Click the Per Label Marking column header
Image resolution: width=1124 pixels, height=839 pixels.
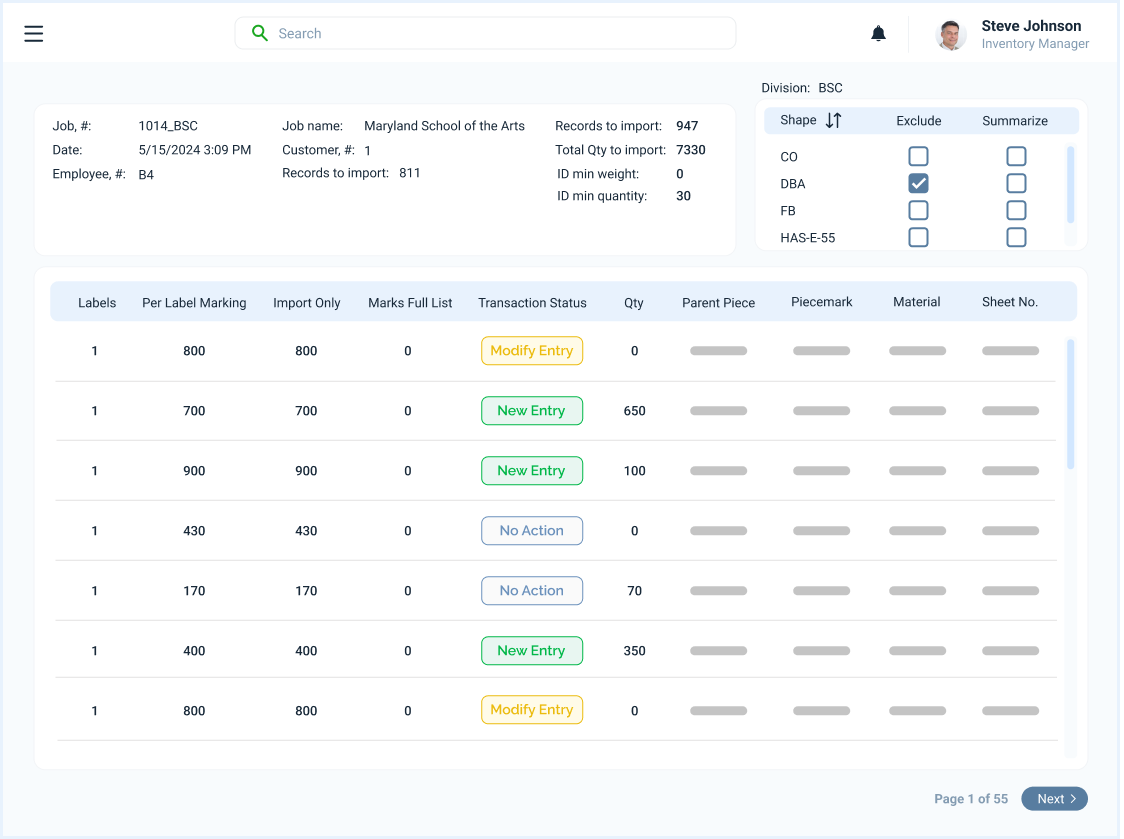[x=194, y=303]
